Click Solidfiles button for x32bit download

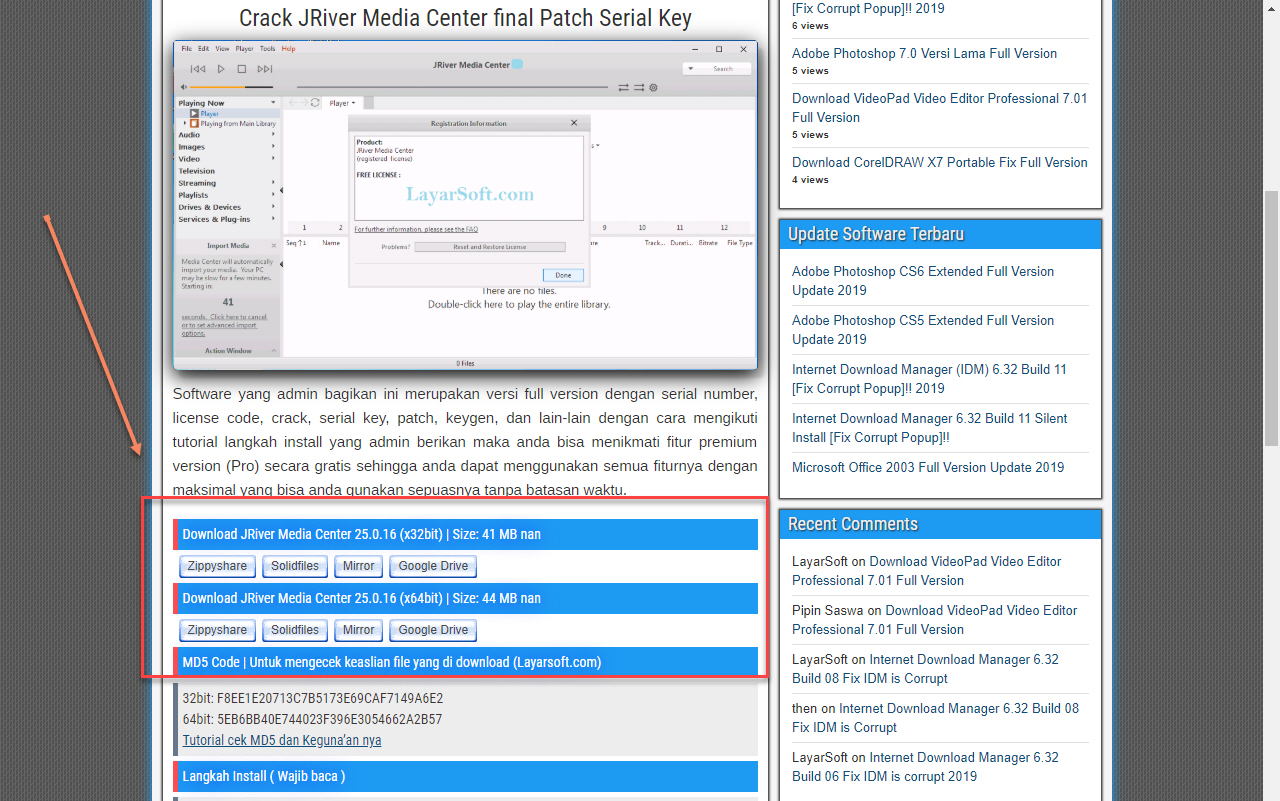[295, 566]
